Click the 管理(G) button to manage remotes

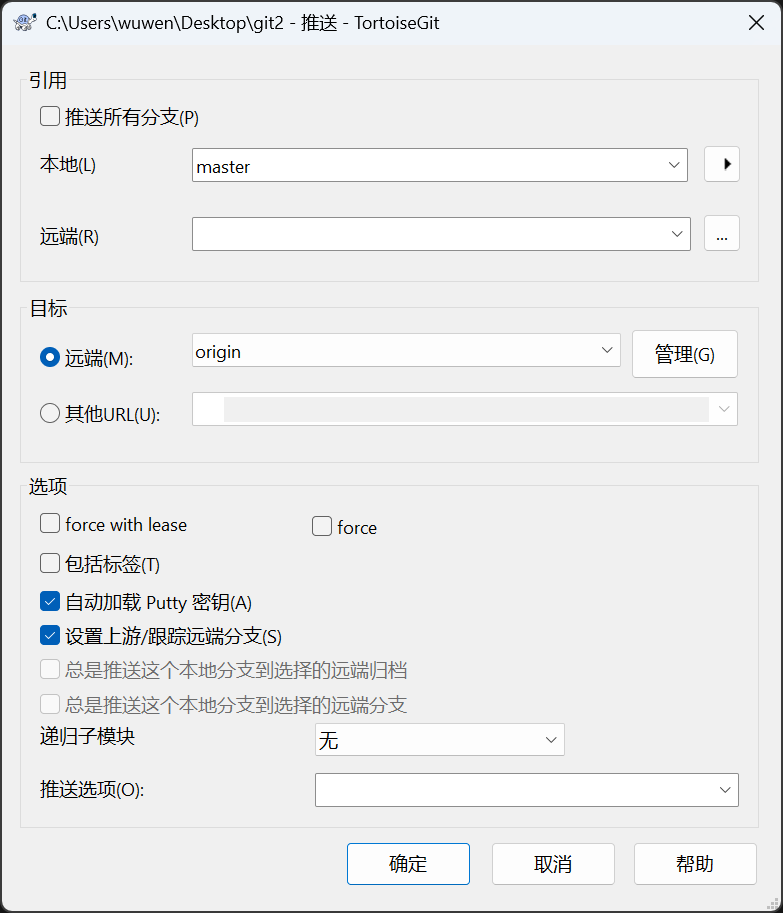tap(684, 353)
